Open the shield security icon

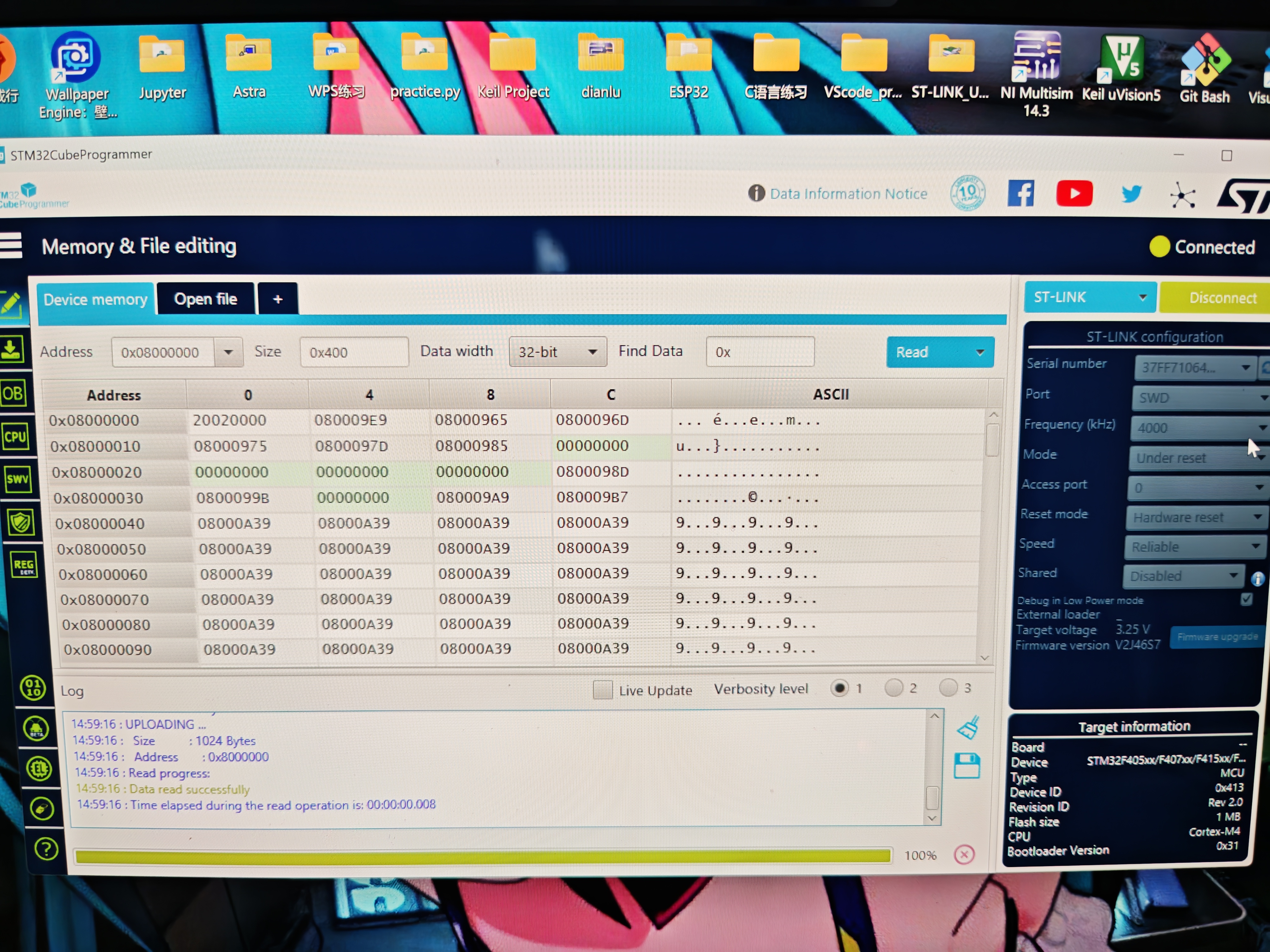tap(21, 522)
